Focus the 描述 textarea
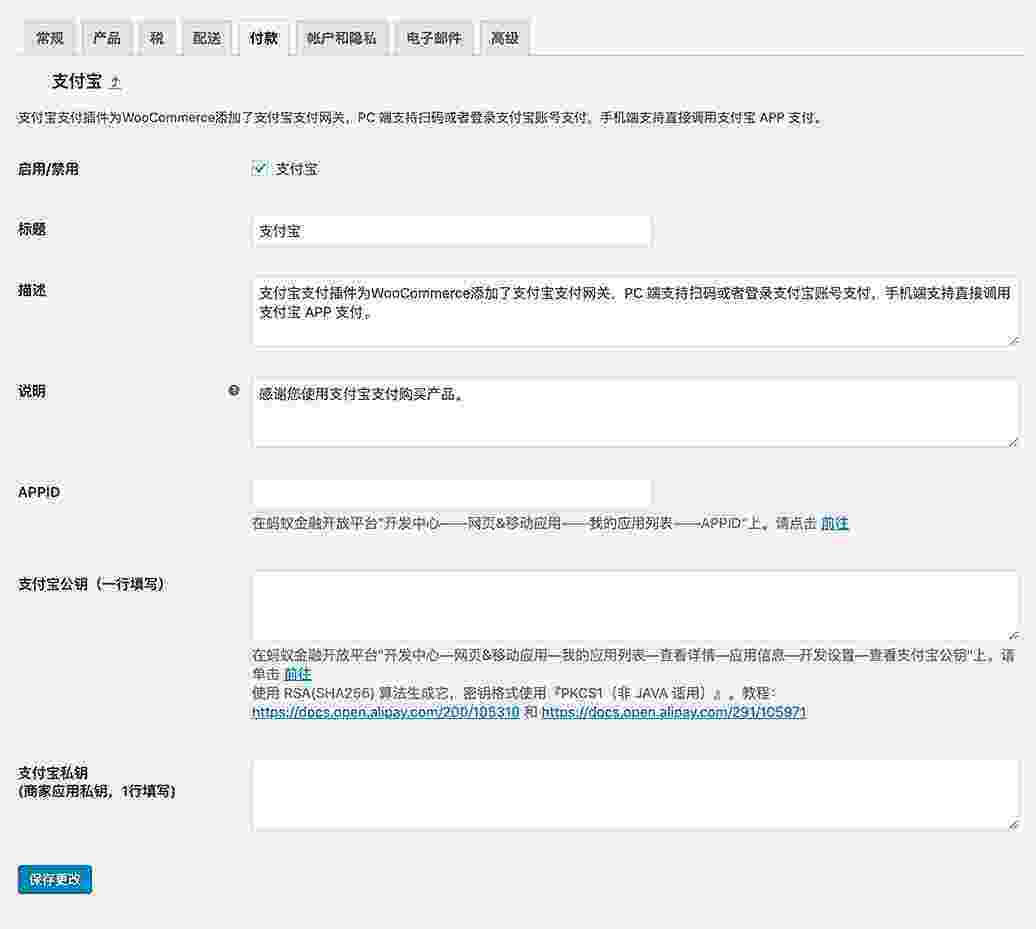The image size is (1036, 929). (636, 311)
